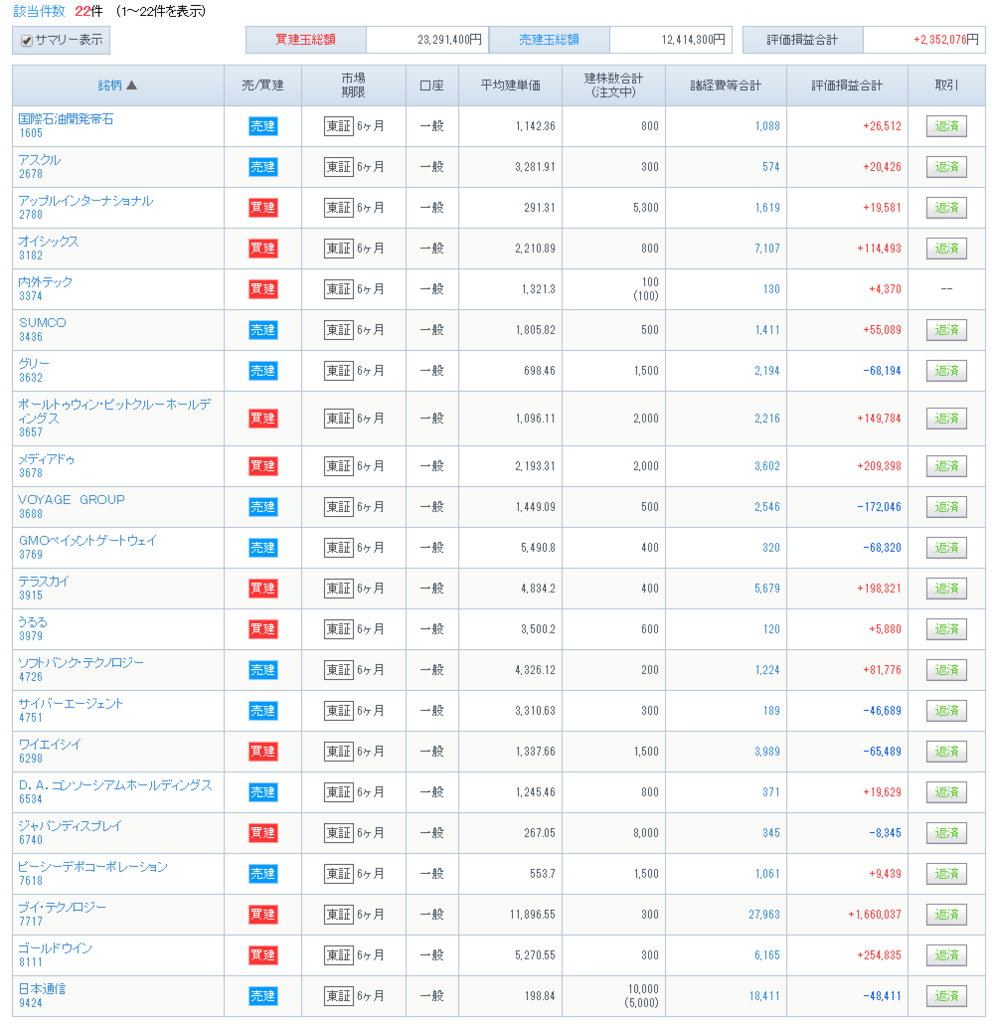This screenshot has height=1024, width=992.
Task: Open ゴールドウイン stock link
Action: coord(56,948)
